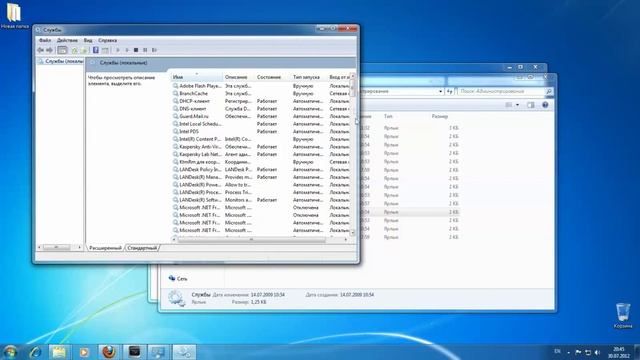This screenshot has height=360, width=640.
Task: Open the Action Center flag tray icon
Action: click(x=578, y=352)
